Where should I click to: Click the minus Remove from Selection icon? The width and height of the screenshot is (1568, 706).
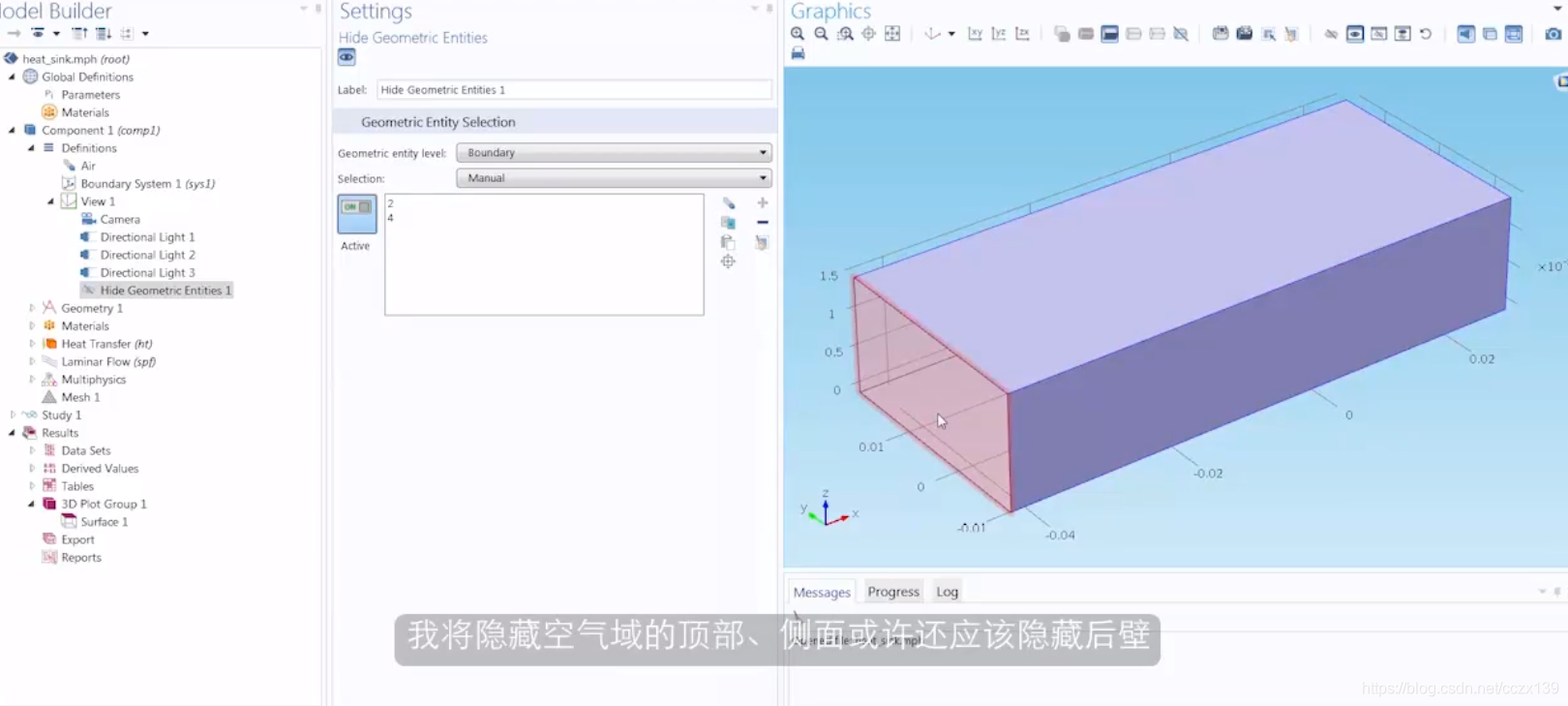(763, 223)
